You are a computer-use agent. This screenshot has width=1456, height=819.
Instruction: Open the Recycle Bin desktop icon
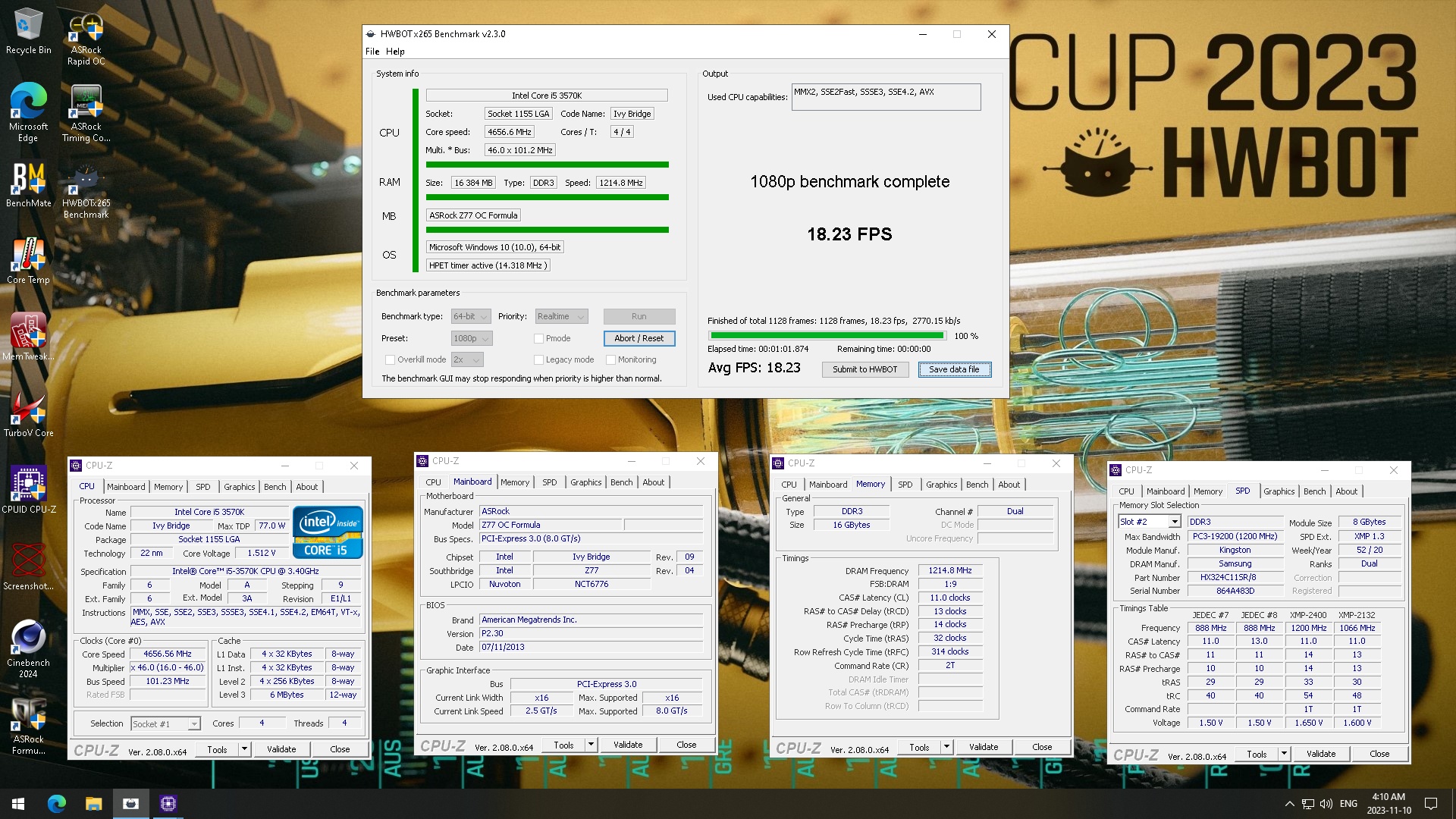pos(28,31)
